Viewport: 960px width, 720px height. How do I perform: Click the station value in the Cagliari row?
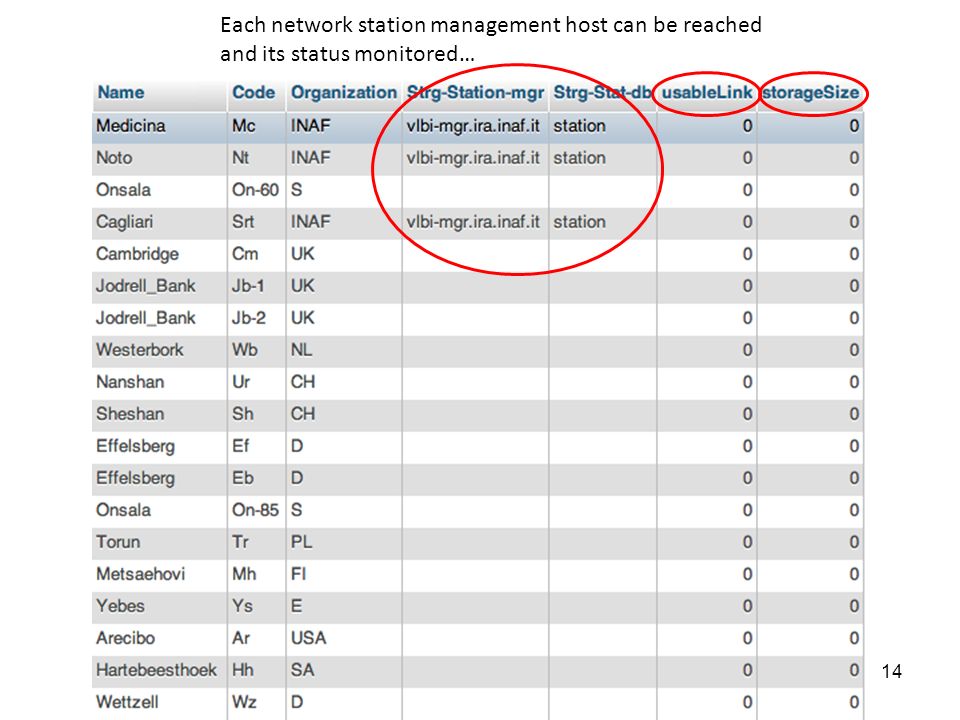click(x=579, y=222)
